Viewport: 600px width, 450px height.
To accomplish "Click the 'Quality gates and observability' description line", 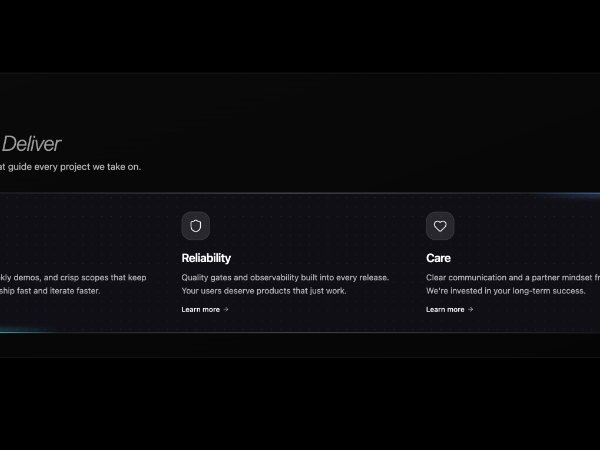I will click(x=285, y=277).
